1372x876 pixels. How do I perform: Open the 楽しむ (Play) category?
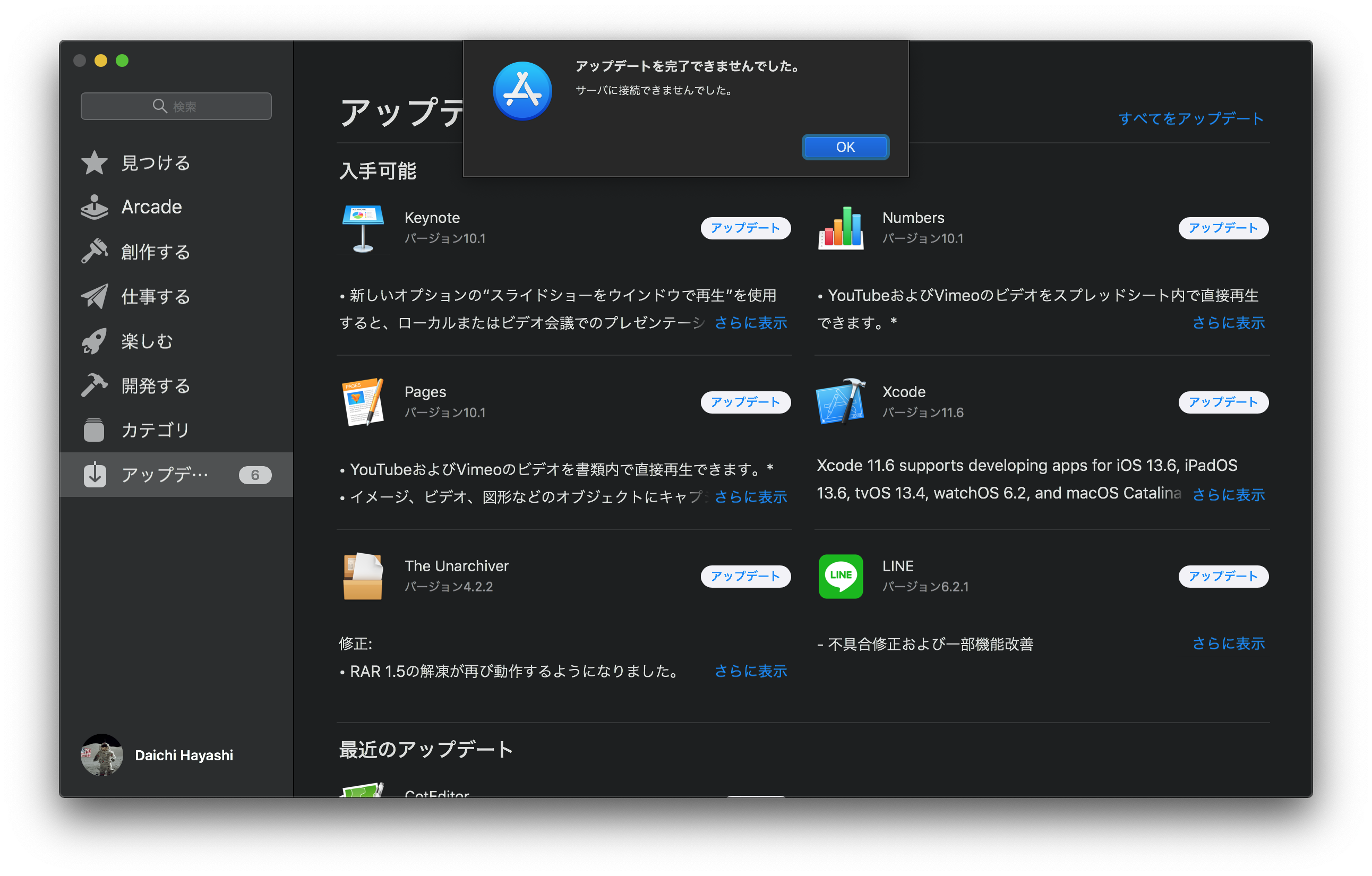pos(146,340)
